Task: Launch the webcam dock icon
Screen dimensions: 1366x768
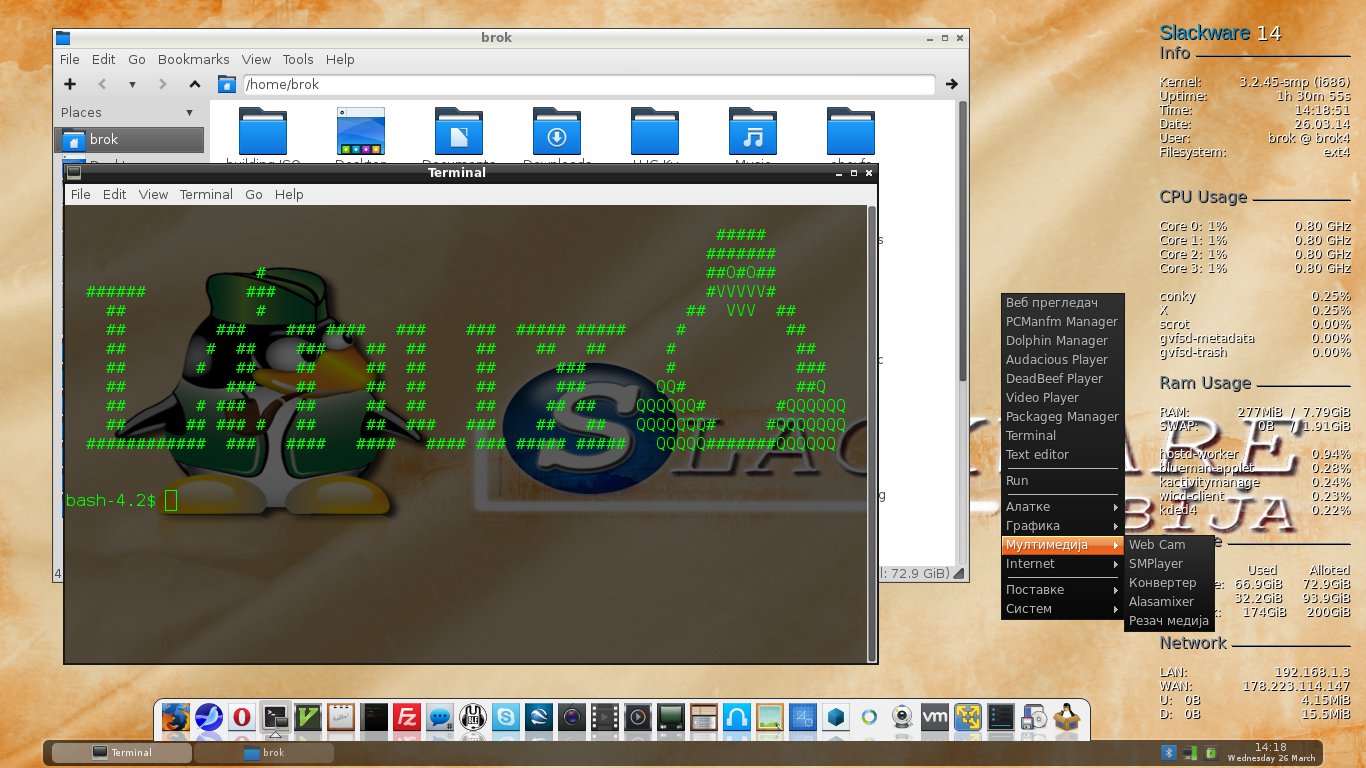Action: (902, 717)
